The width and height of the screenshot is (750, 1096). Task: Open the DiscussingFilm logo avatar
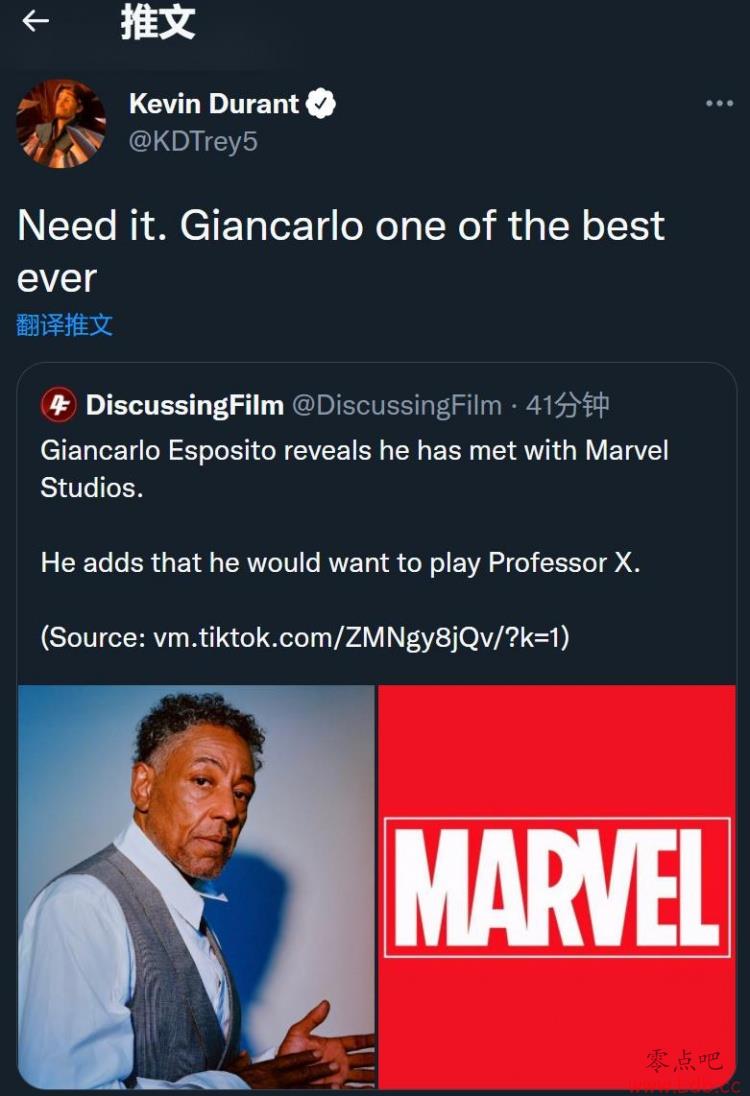[59, 405]
